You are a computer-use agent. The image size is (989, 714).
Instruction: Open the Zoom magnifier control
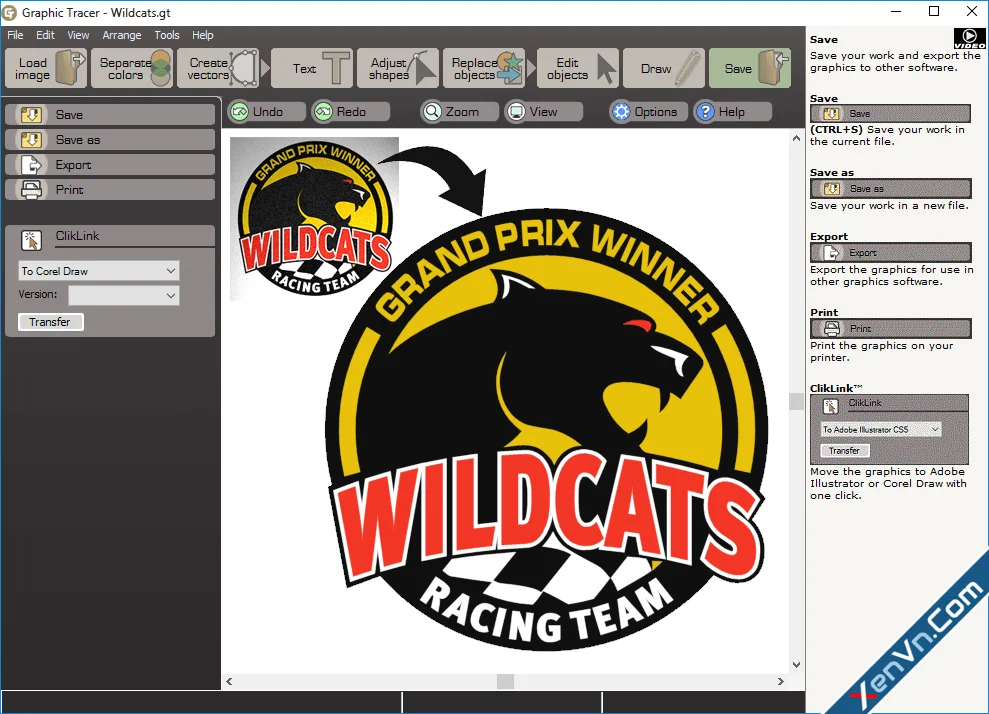(451, 112)
